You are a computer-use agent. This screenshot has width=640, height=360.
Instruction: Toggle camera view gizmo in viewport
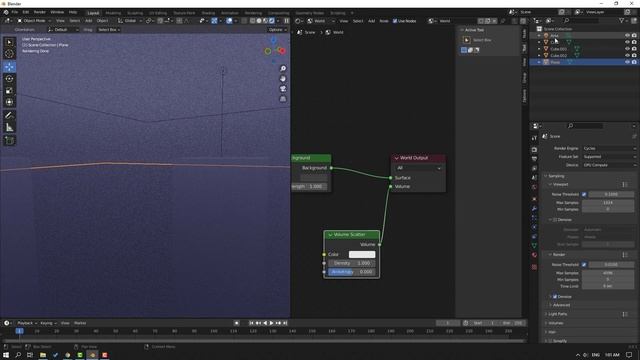pyautogui.click(x=283, y=89)
